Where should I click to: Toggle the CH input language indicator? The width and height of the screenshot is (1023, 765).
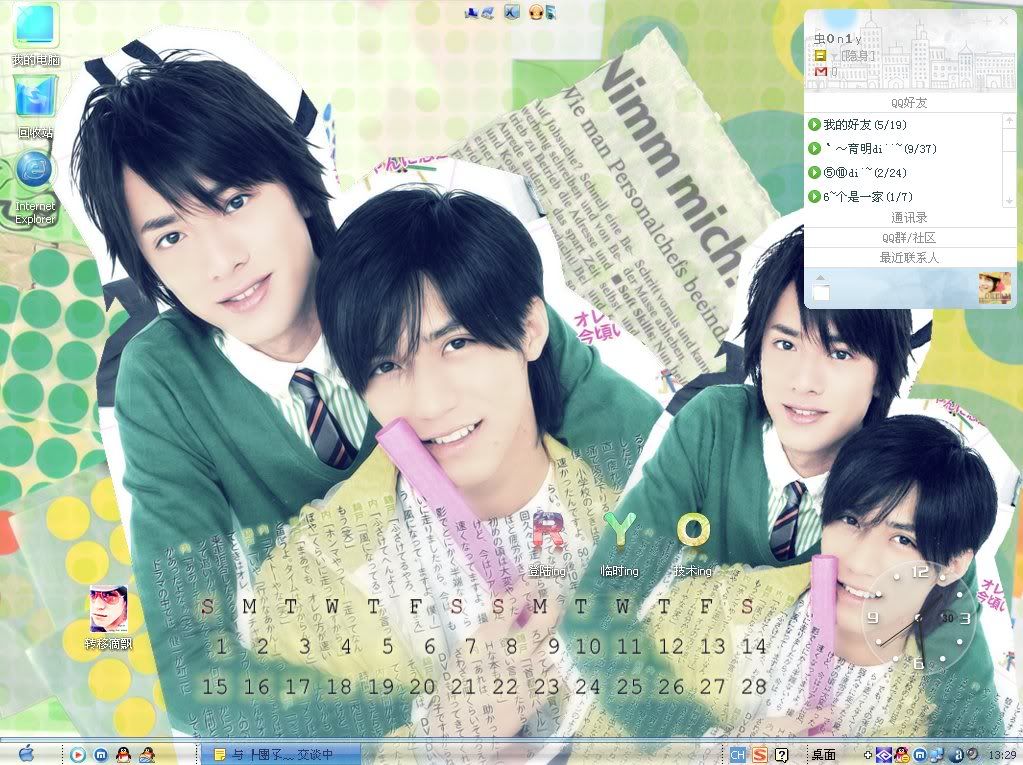738,754
